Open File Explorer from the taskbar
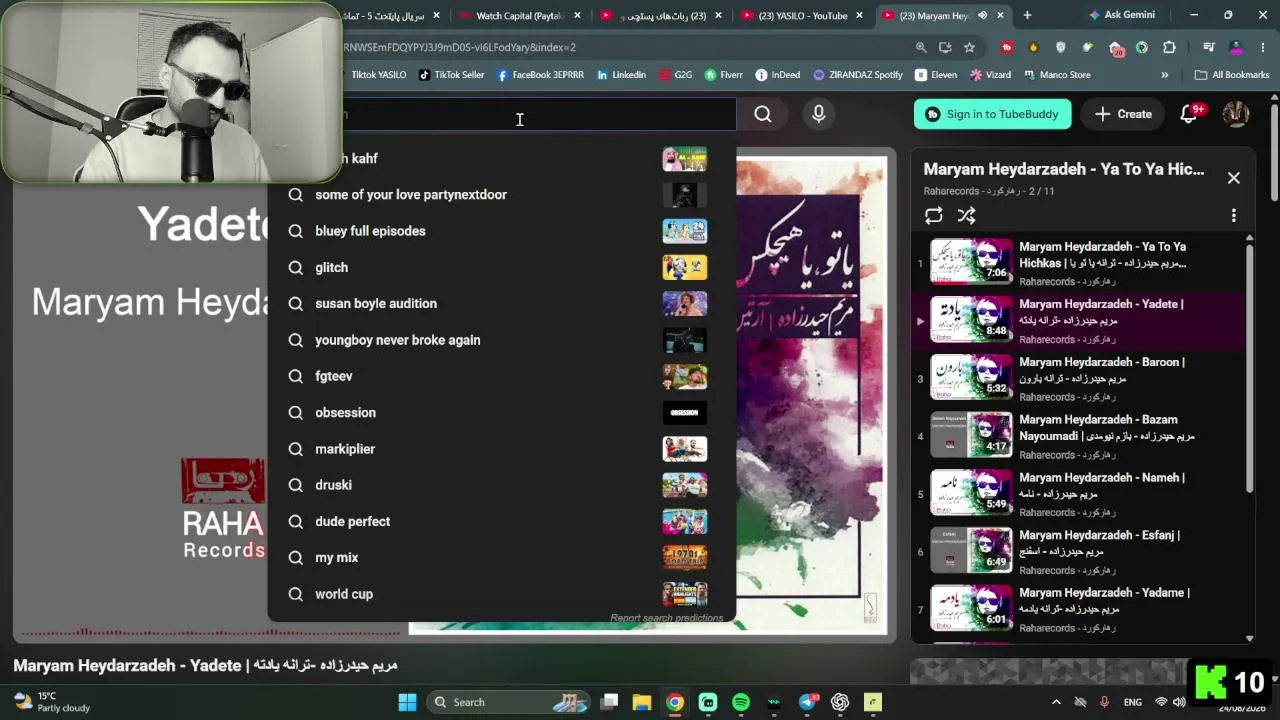 point(642,702)
